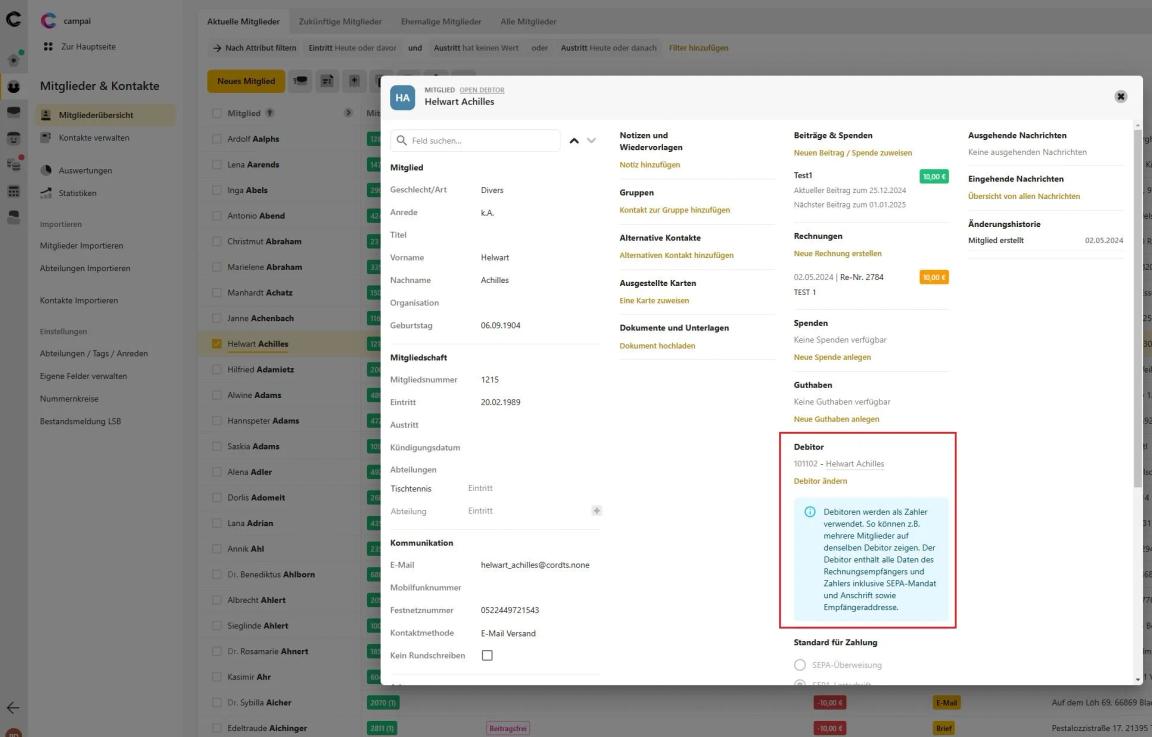Toggle the Kein Rundschreiben checkbox

[x=487, y=655]
